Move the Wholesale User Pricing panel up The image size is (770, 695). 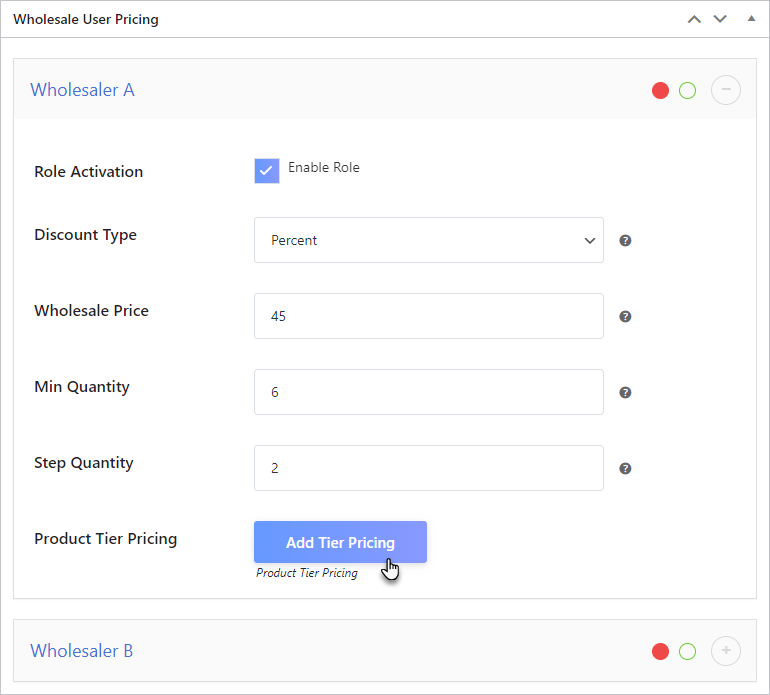694,20
